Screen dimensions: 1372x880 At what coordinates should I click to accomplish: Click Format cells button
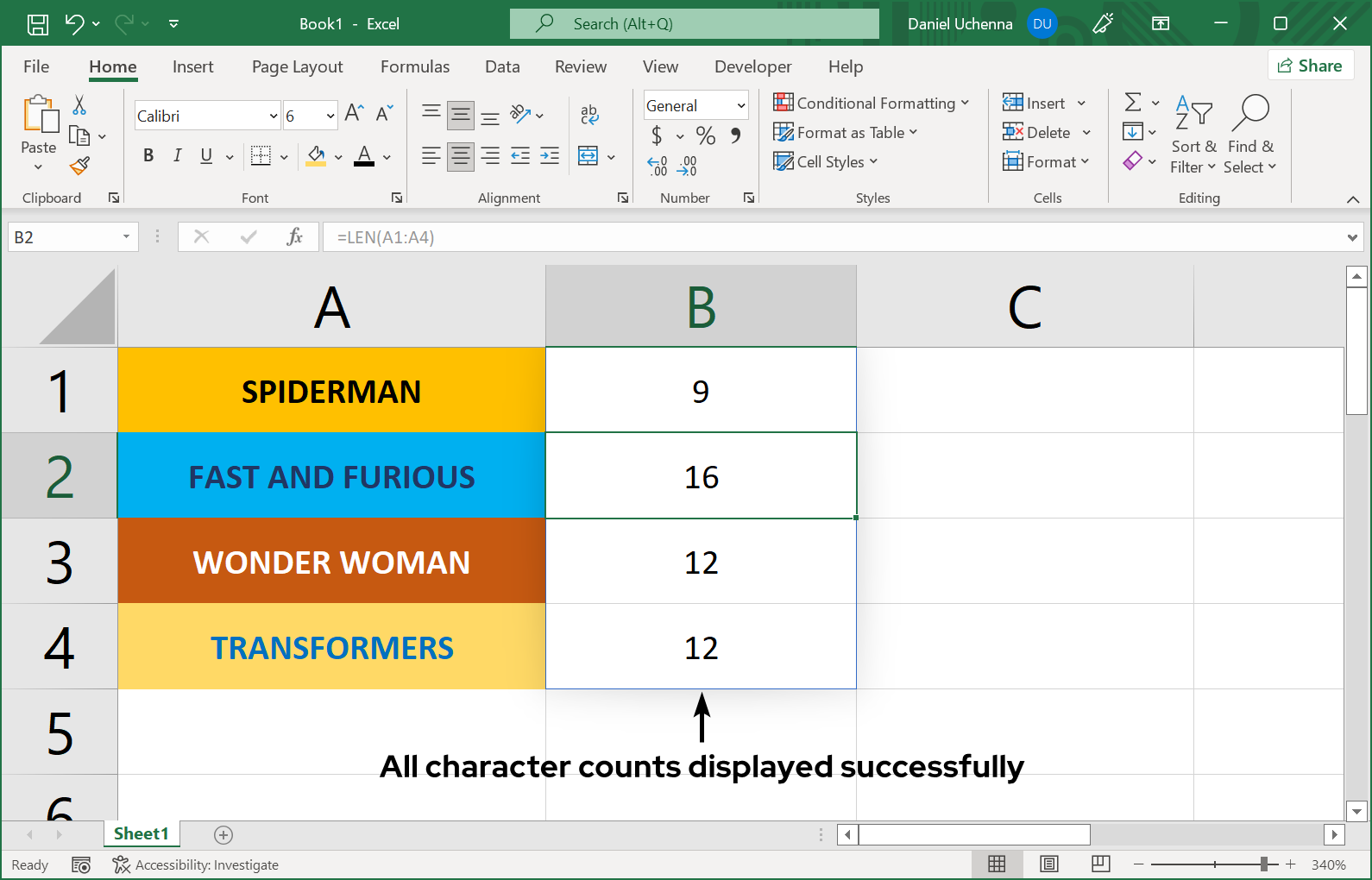pyautogui.click(x=1046, y=161)
